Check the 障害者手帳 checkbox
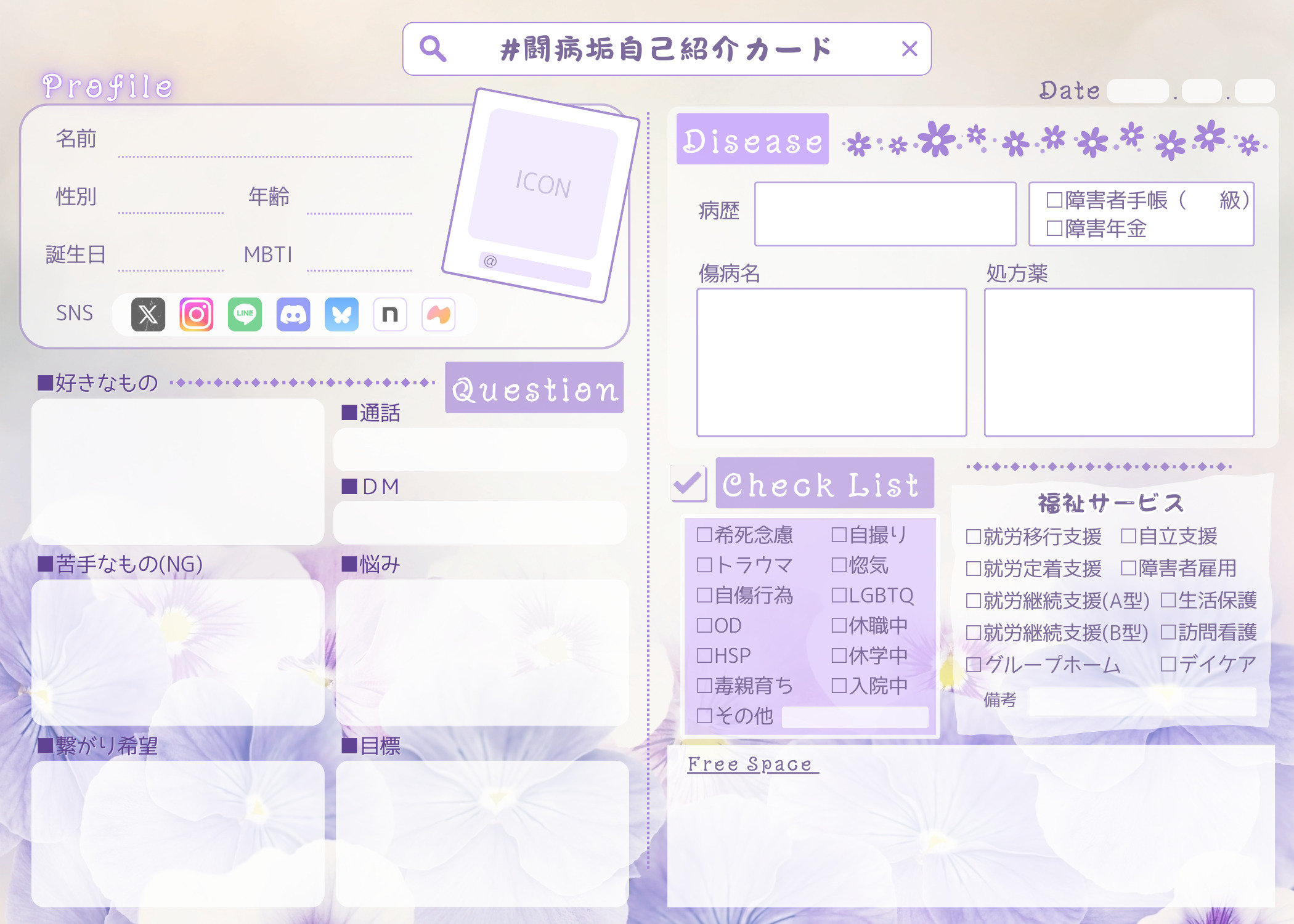This screenshot has width=1294, height=924. coord(1054,200)
